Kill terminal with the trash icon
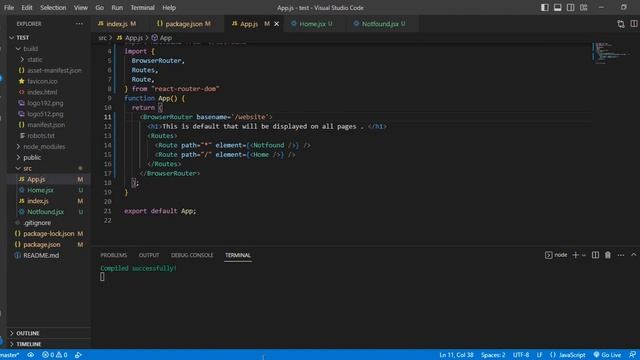640x360 pixels. 608,255
